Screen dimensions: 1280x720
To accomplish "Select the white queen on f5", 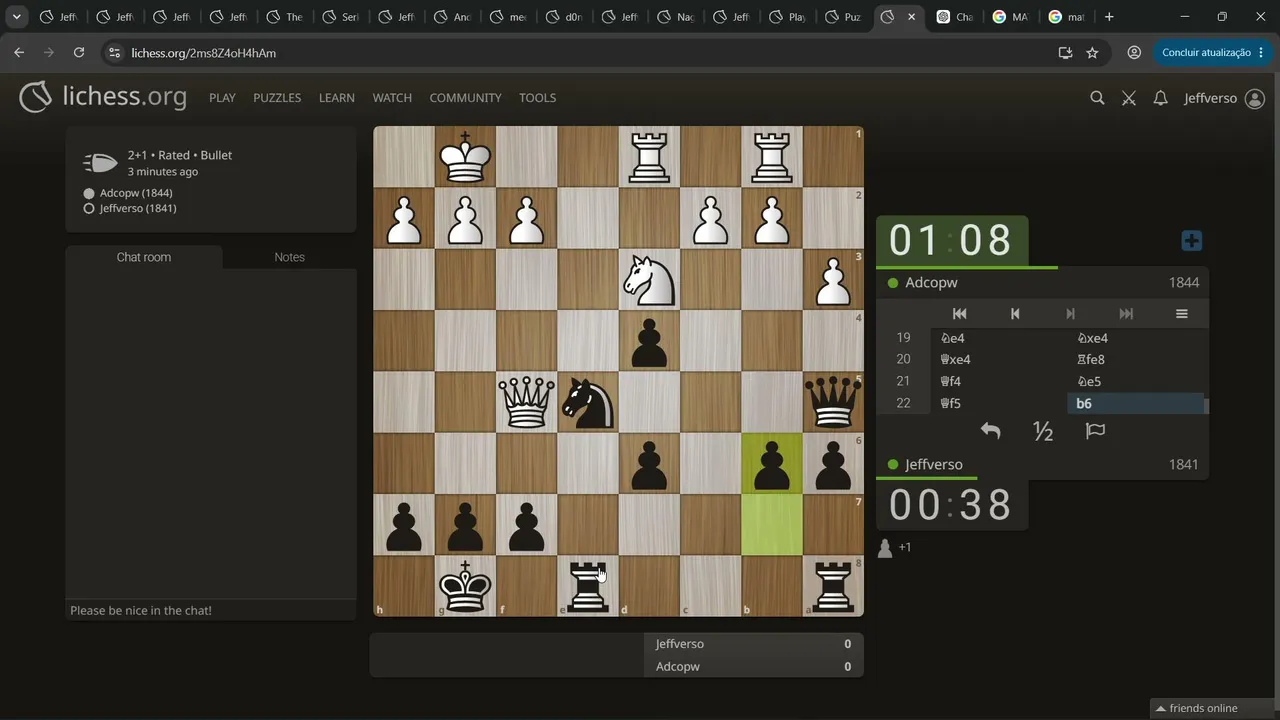I will [x=526, y=402].
